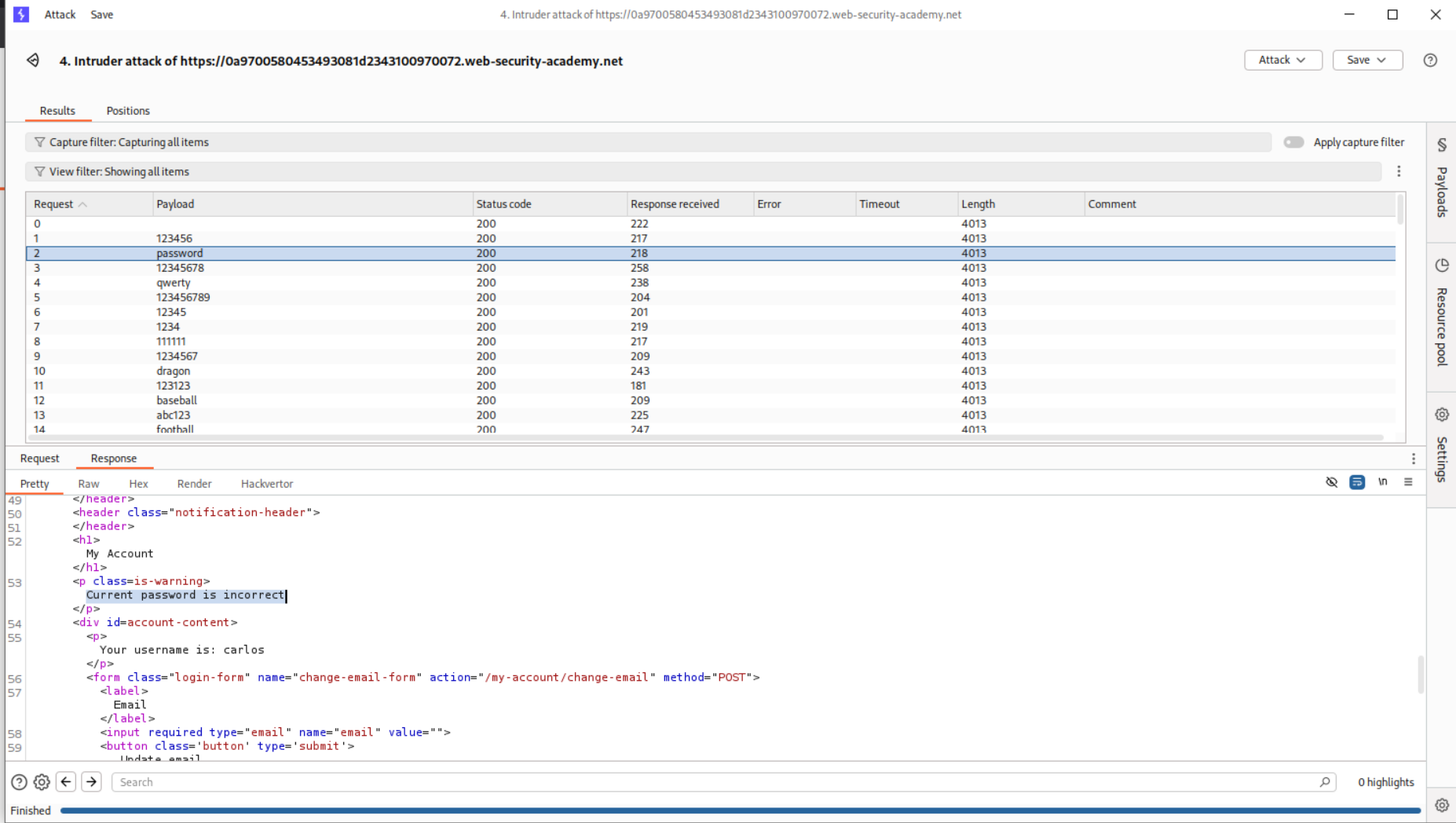The image size is (1456, 823).
Task: Click the search settings gear icon
Action: coord(42,782)
